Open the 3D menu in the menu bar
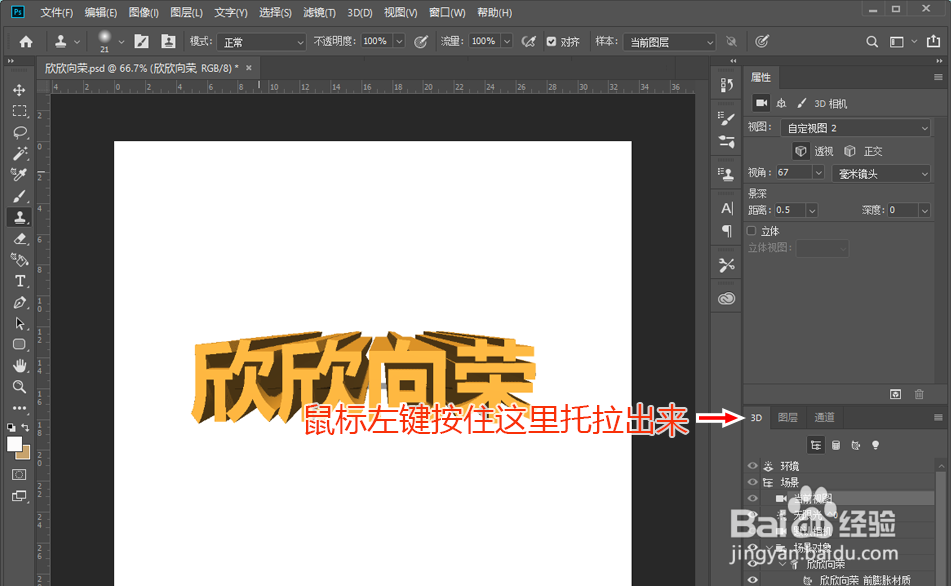Screen dimensions: 951x586 359,12
